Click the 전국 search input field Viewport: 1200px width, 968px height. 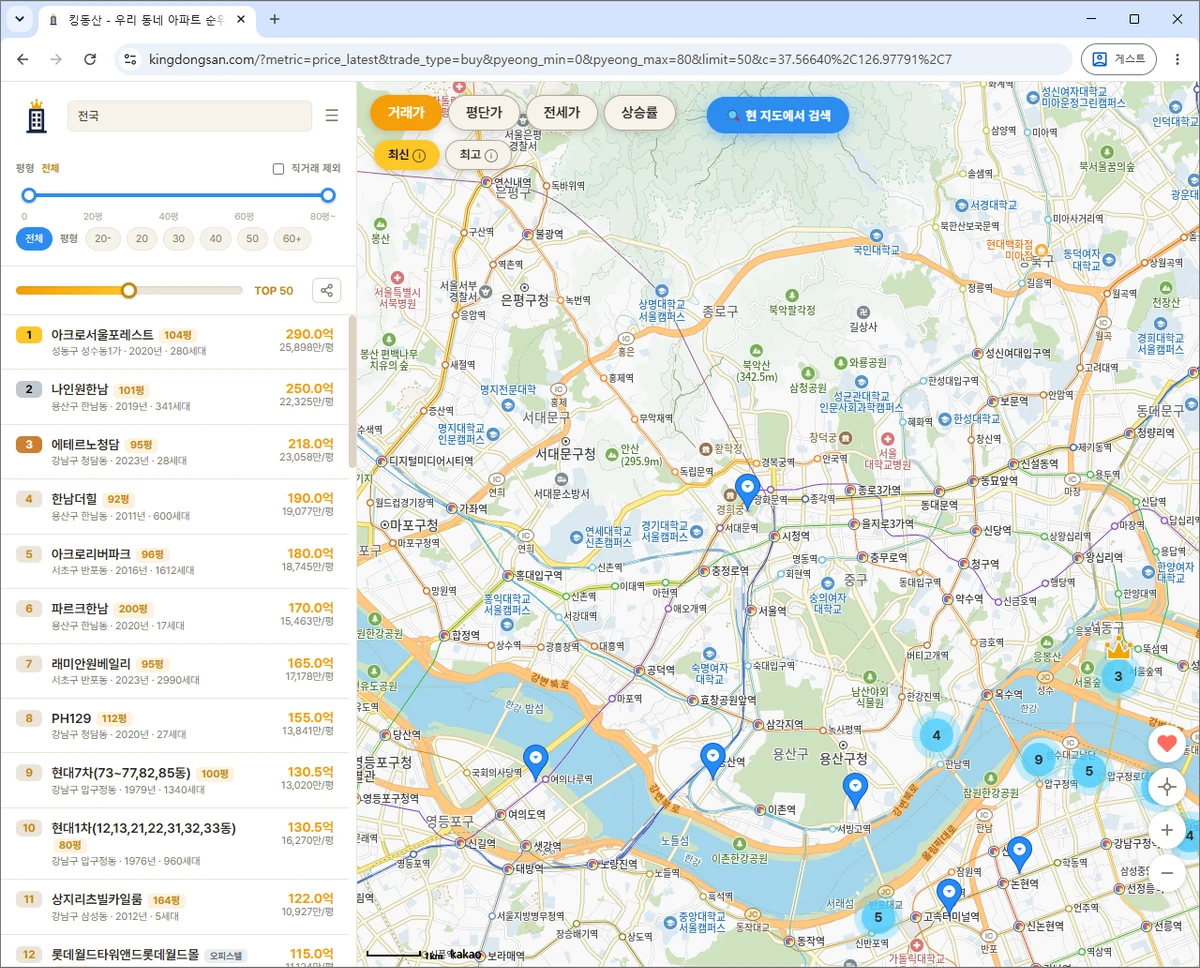(x=190, y=116)
